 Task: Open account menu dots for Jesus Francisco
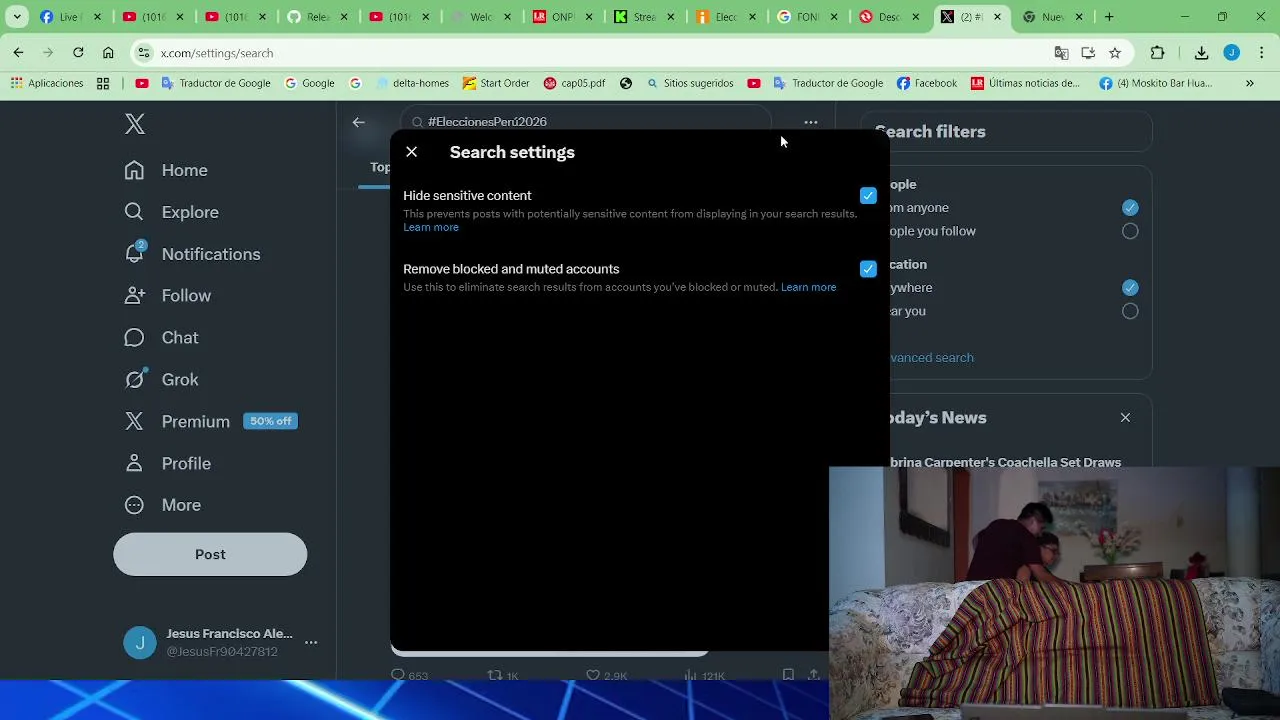pos(311,643)
